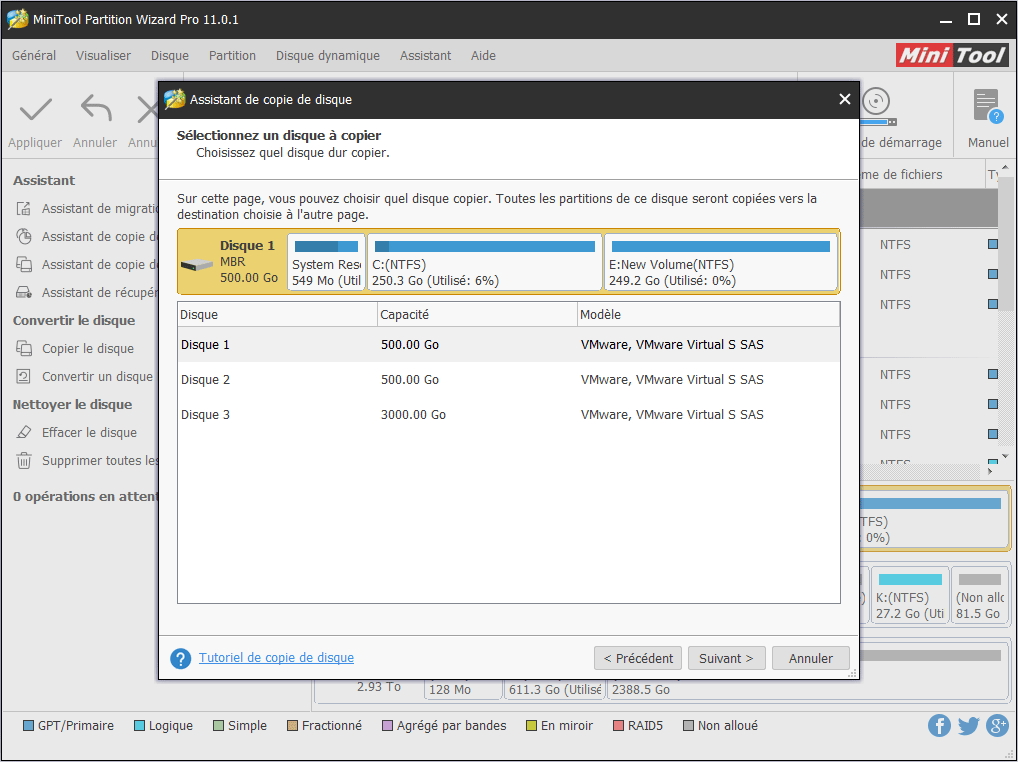Click the MiniTool logo
The width and height of the screenshot is (1018, 762).
[x=952, y=55]
